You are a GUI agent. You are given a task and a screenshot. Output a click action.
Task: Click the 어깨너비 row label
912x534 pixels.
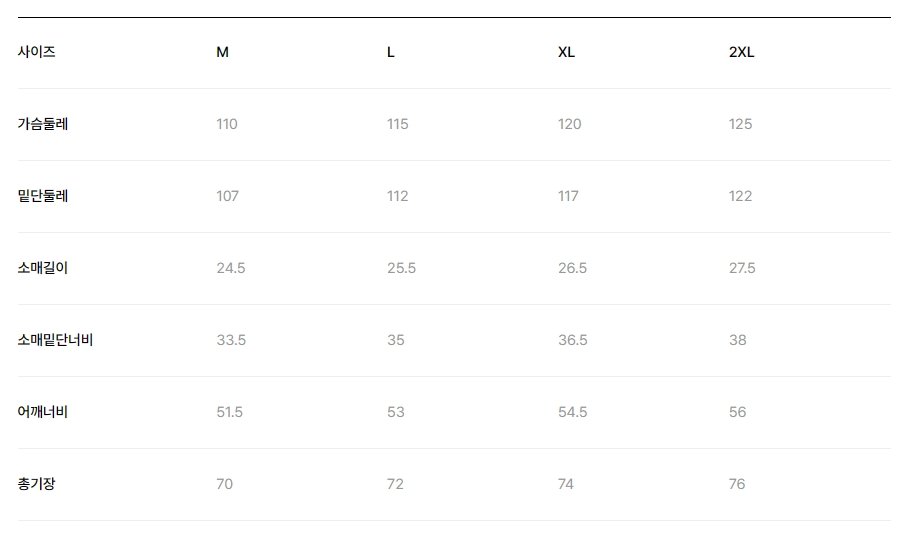[x=43, y=412]
